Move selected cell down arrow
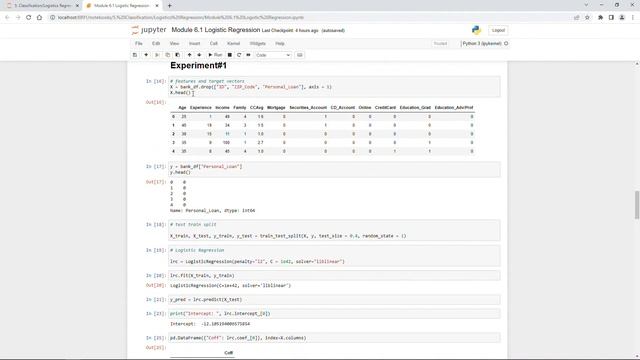The height and width of the screenshot is (360, 640). pyautogui.click(x=199, y=55)
